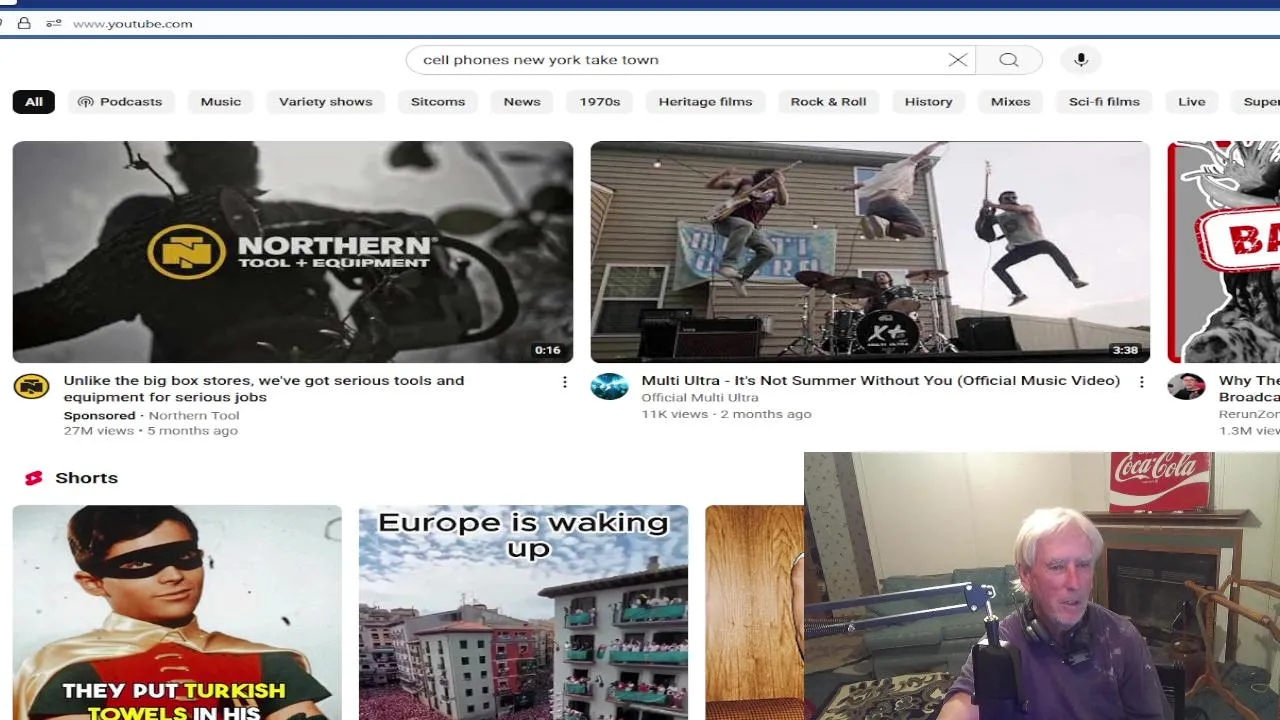Open the Official Multi Ultra channel avatar
This screenshot has height=720, width=1280.
tap(609, 386)
